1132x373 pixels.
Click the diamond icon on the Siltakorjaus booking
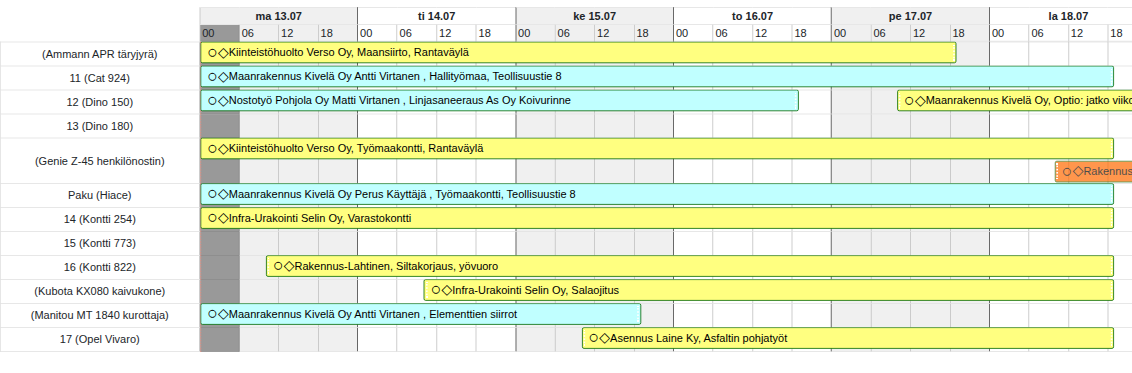(289, 266)
